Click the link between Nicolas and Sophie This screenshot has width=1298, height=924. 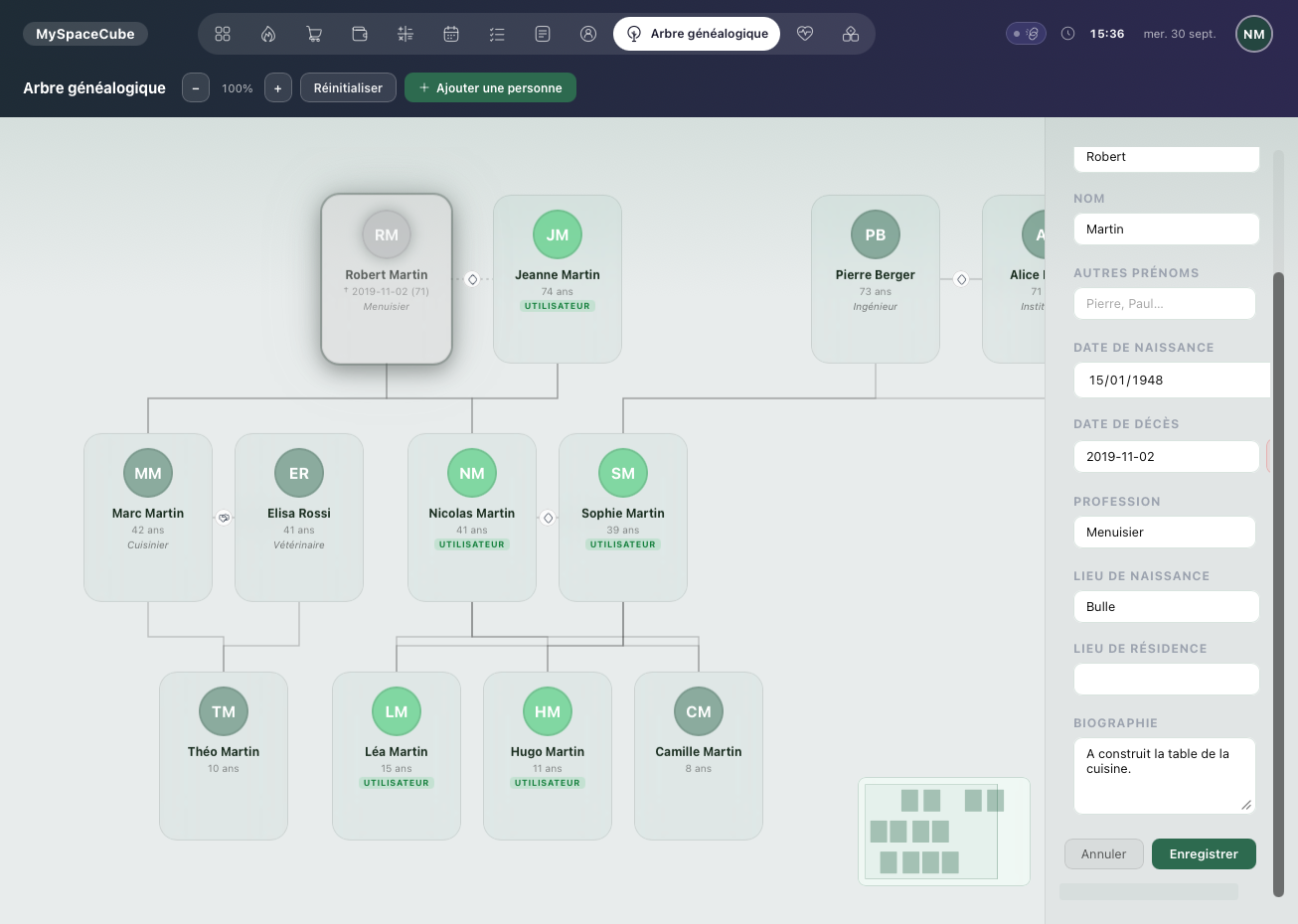click(x=548, y=518)
